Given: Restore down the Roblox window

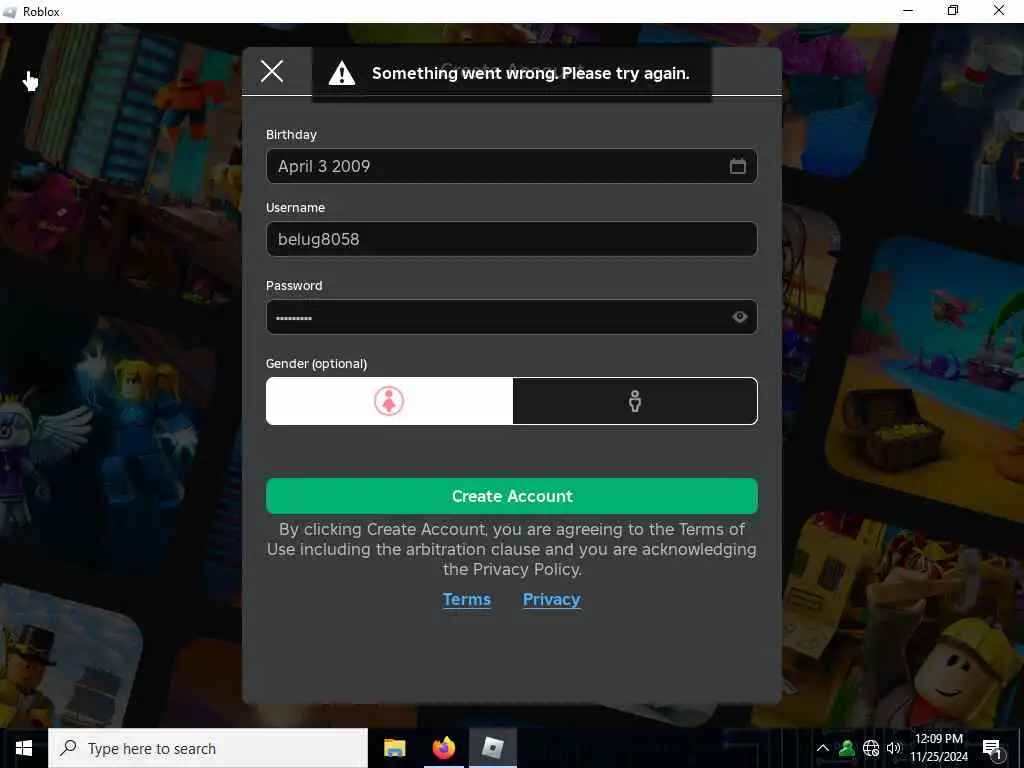Looking at the screenshot, I should click(953, 10).
